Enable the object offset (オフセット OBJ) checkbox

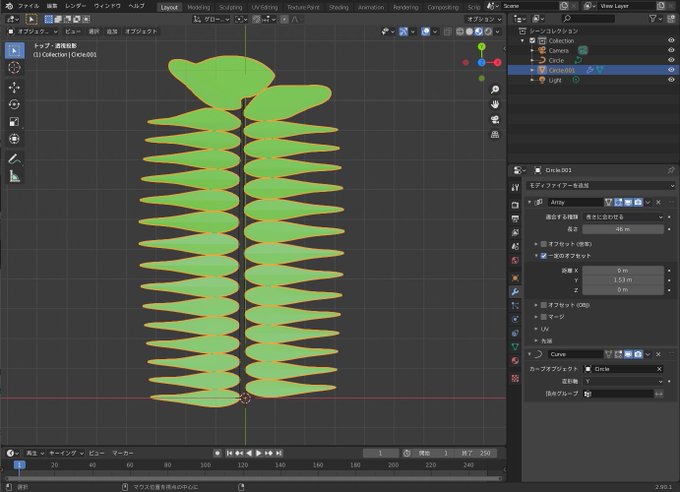pos(543,305)
